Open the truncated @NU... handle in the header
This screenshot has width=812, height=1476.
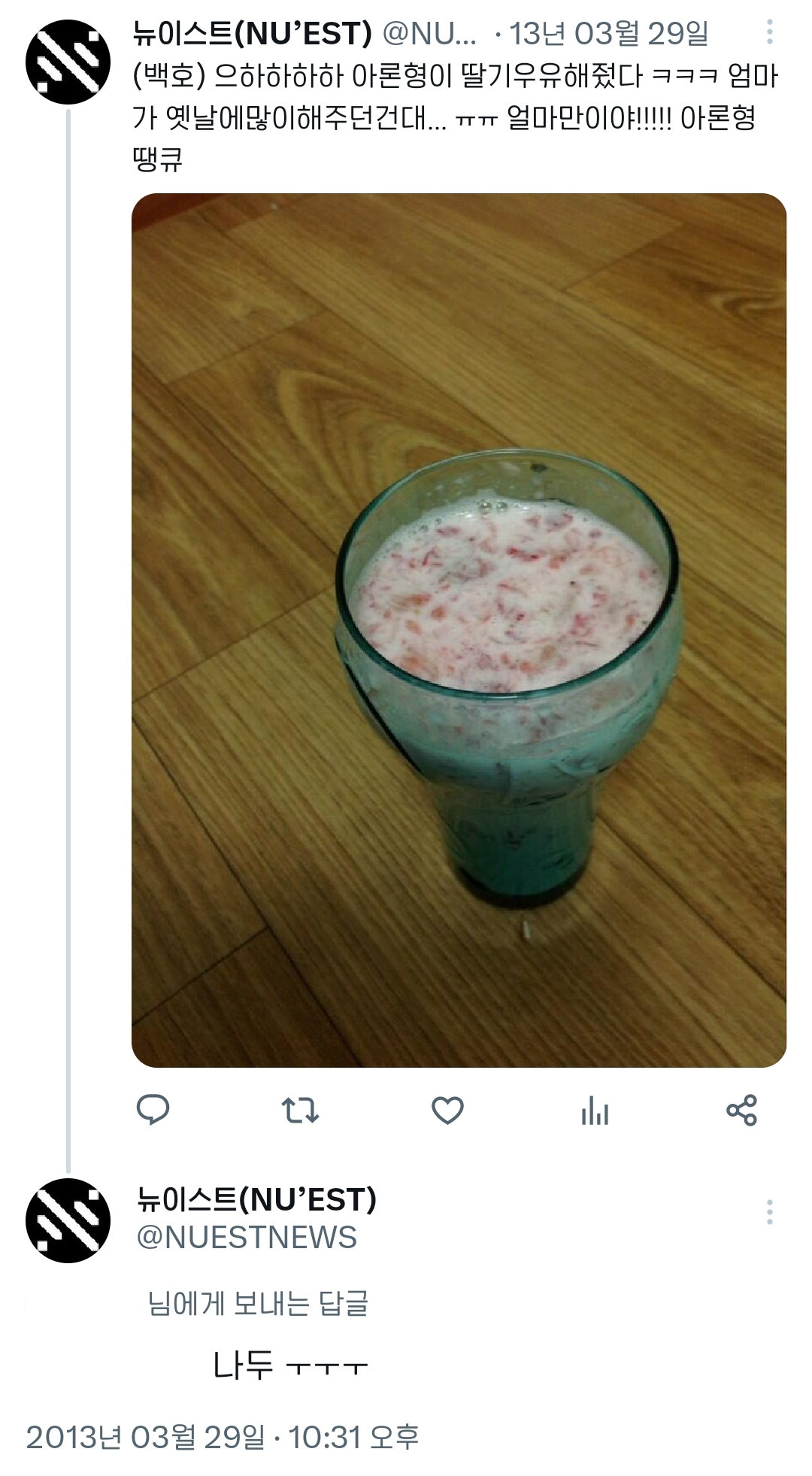pos(429,33)
